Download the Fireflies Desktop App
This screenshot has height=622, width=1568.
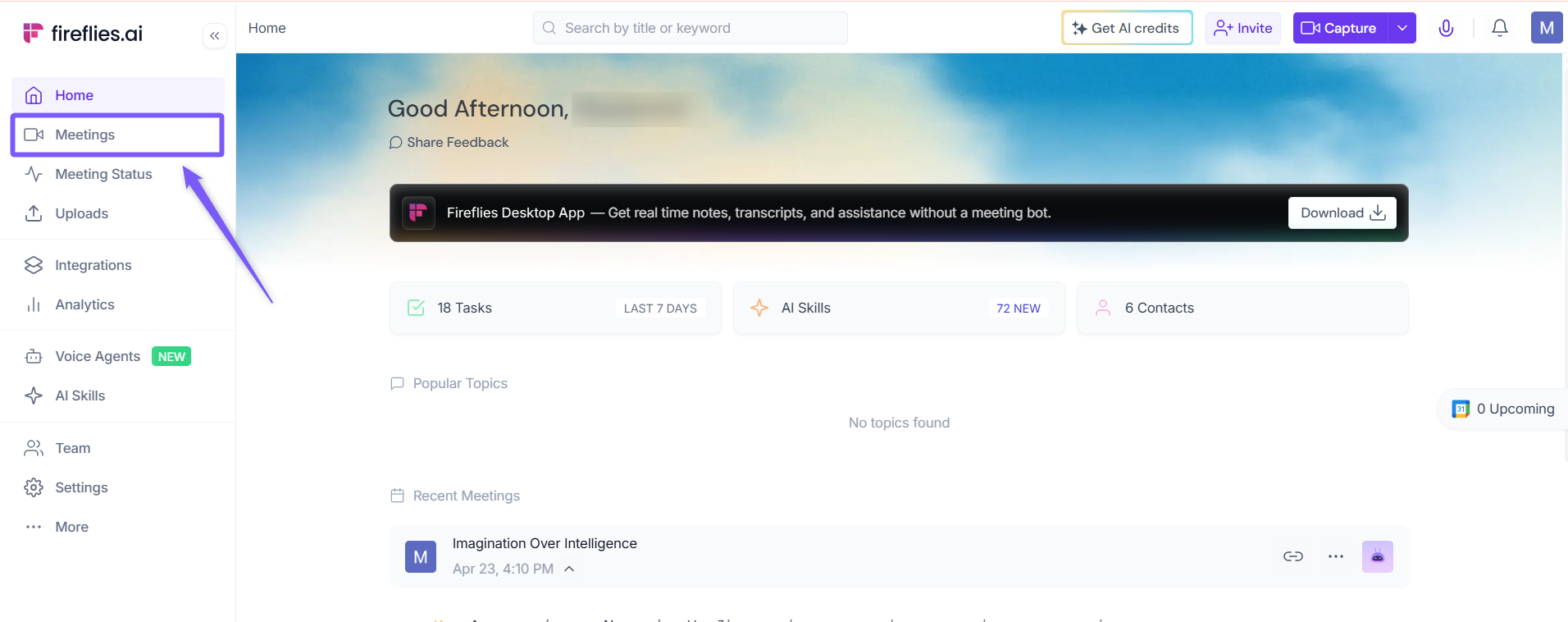point(1342,213)
